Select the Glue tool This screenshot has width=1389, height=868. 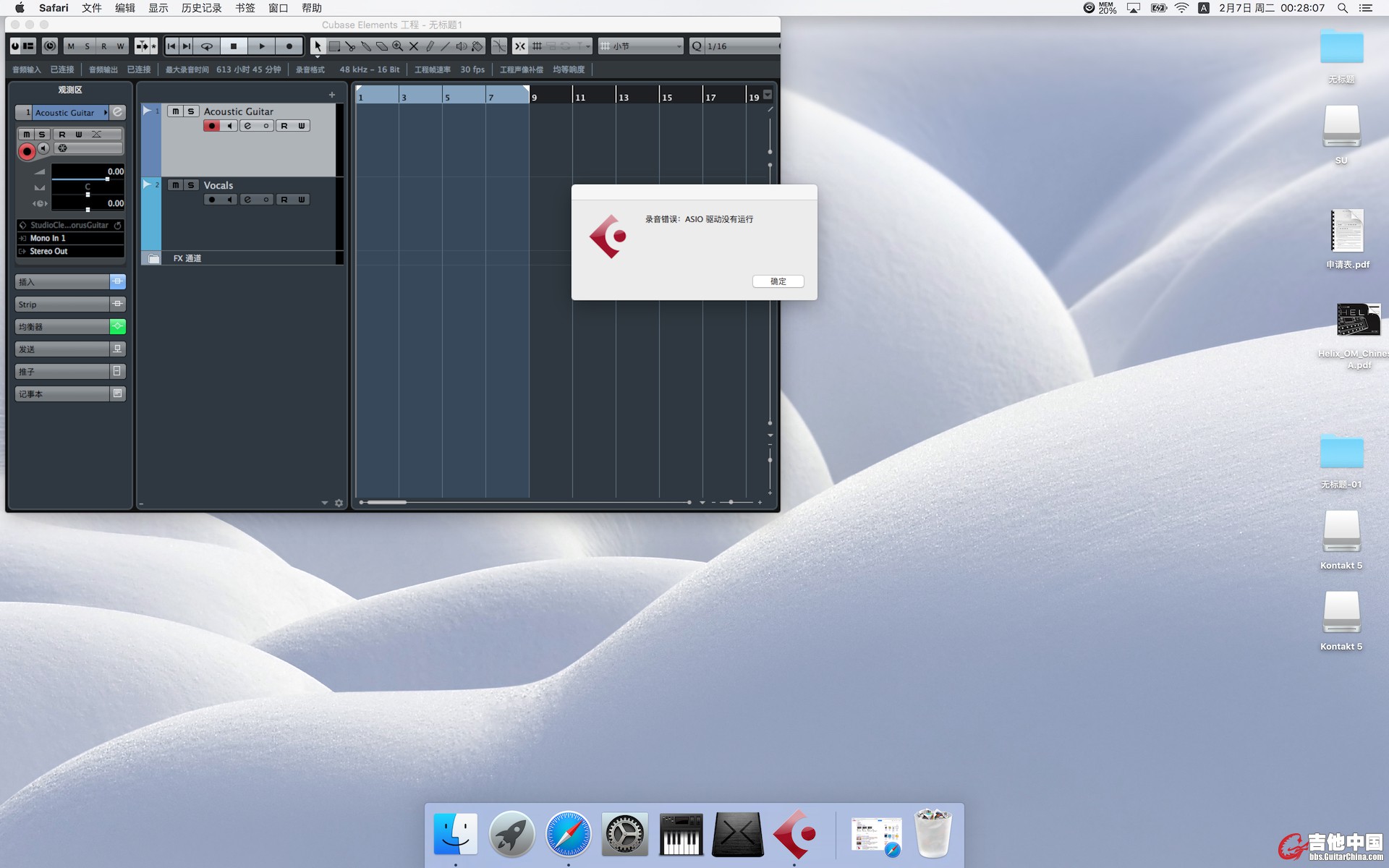click(x=366, y=46)
